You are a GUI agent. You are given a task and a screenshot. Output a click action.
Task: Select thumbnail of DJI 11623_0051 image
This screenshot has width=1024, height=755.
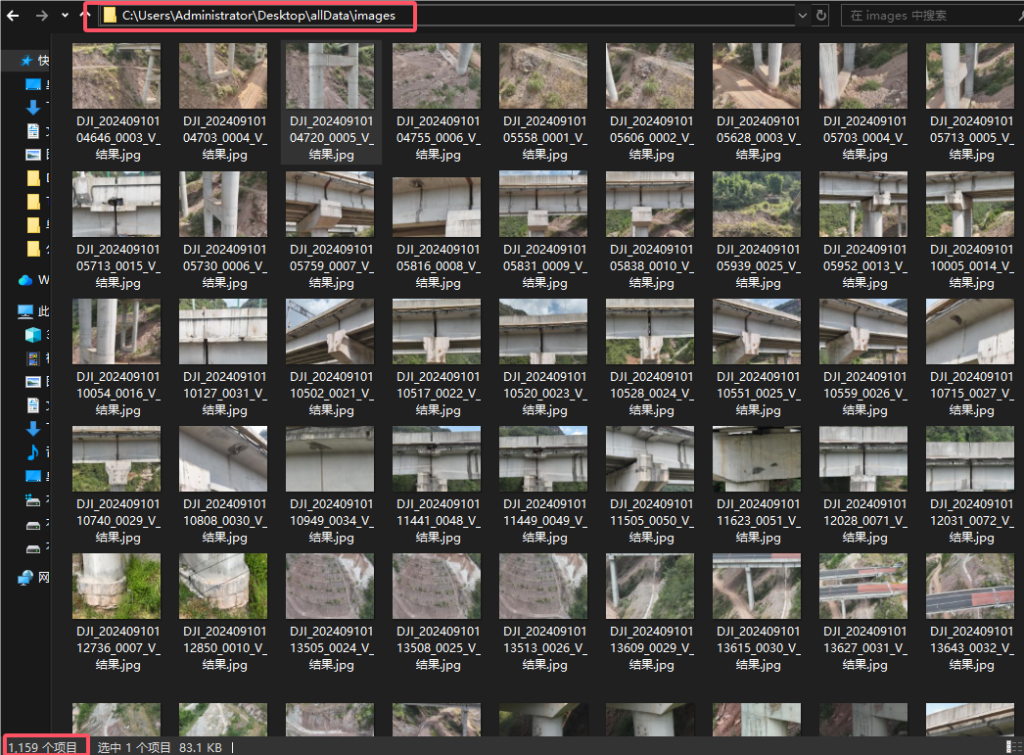pyautogui.click(x=757, y=458)
